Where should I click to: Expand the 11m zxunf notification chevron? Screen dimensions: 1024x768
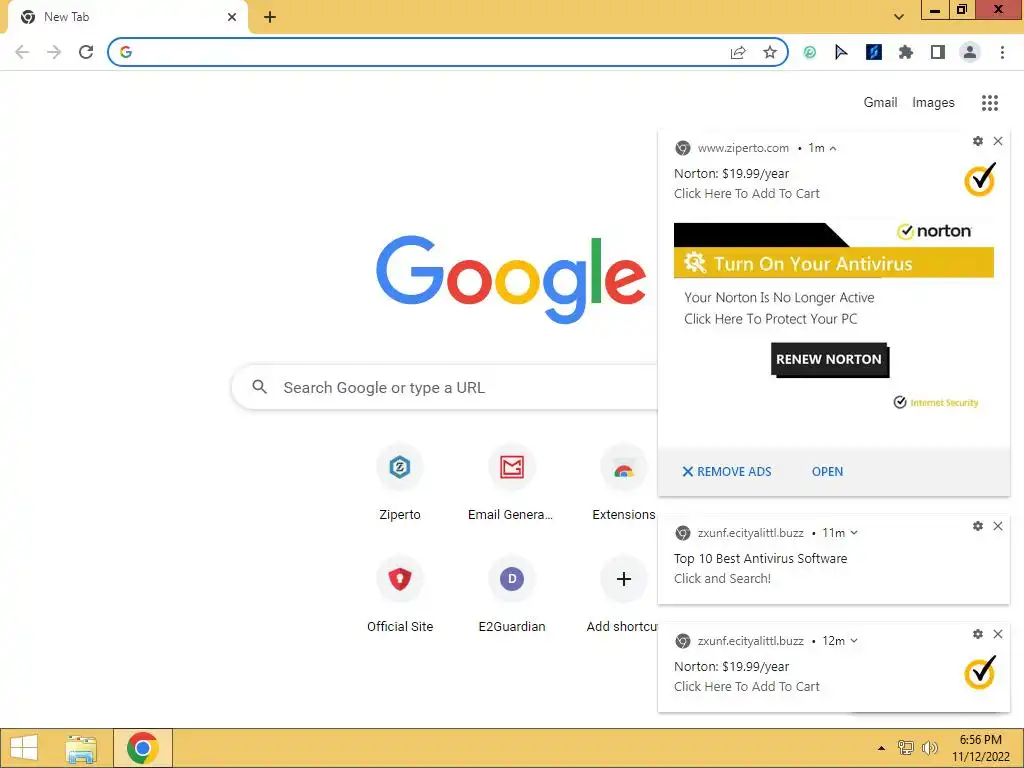[x=854, y=533]
